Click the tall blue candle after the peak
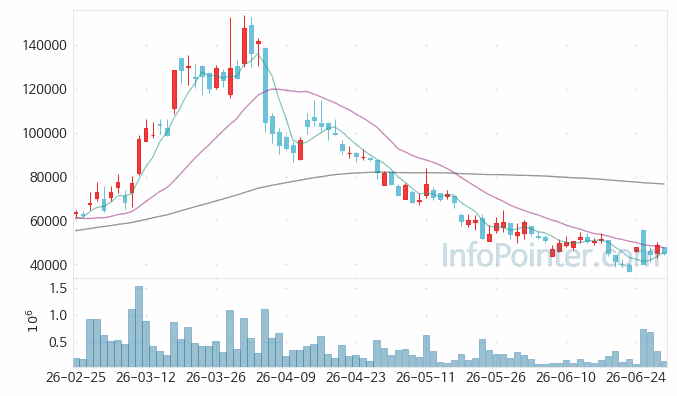This screenshot has height=396, width=677. pyautogui.click(x=266, y=85)
